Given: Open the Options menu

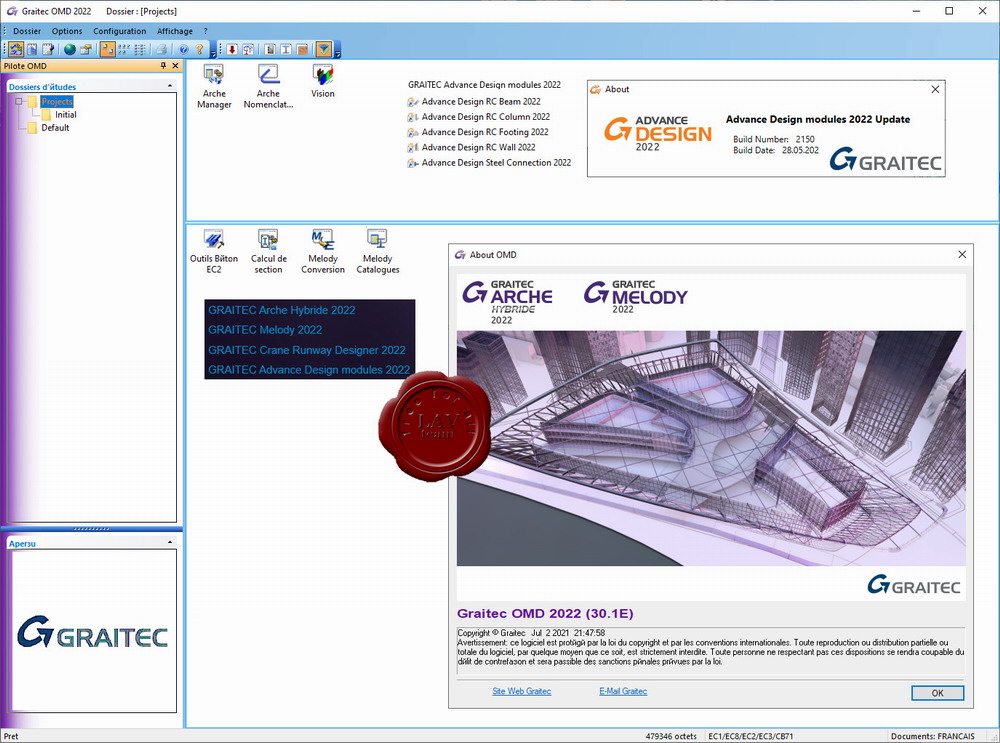Looking at the screenshot, I should click(67, 31).
